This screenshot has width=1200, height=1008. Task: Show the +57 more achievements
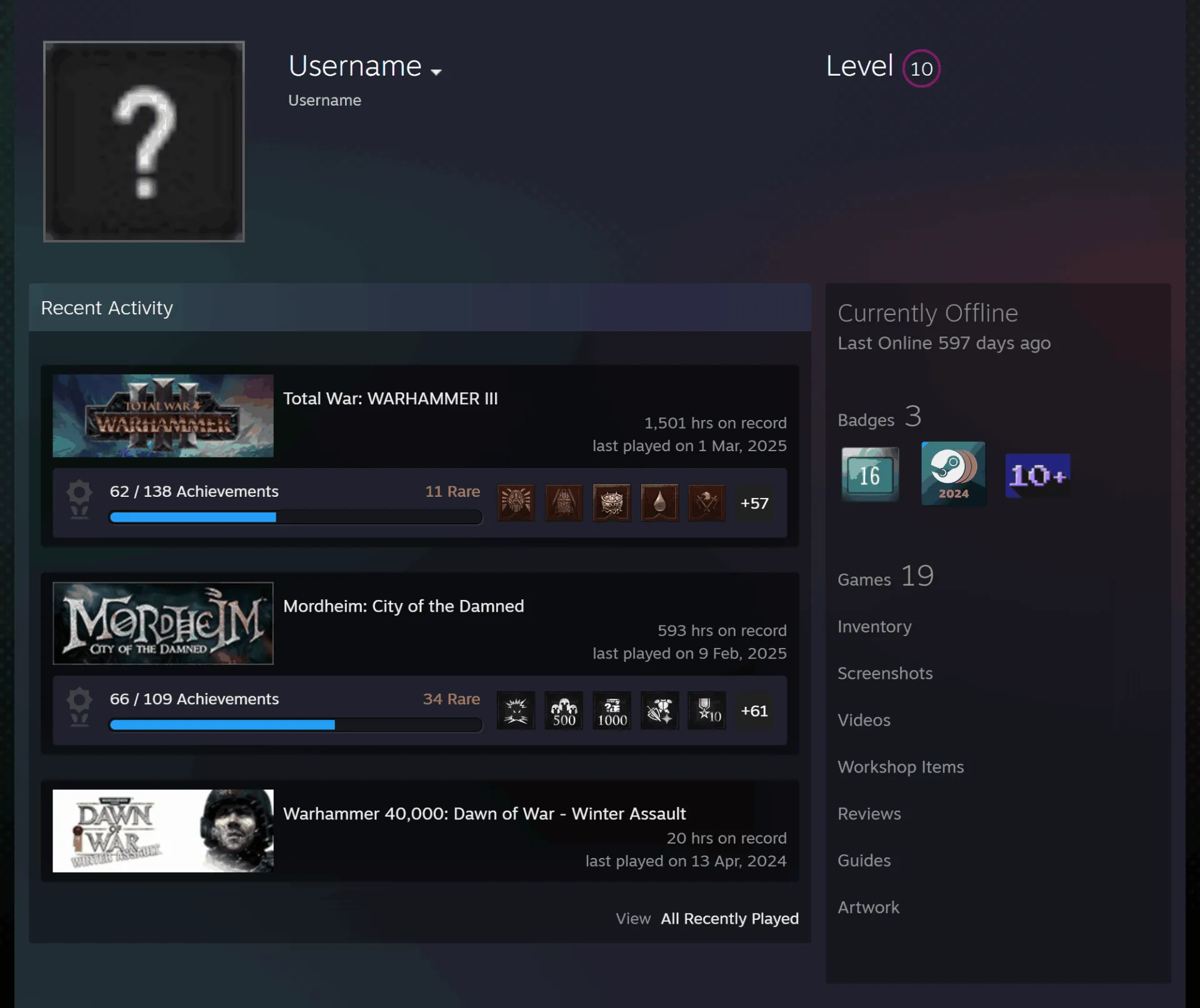click(754, 503)
